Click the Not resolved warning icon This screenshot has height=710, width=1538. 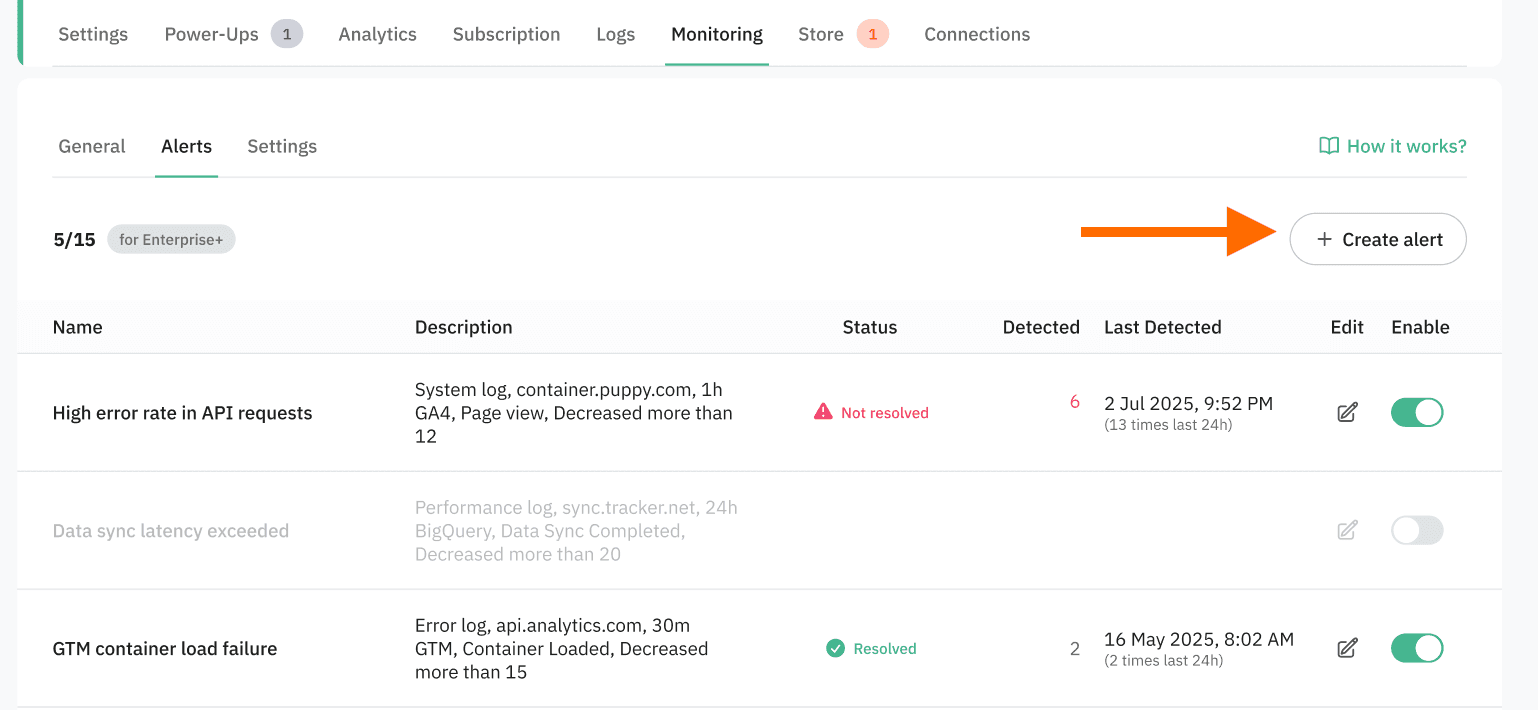pyautogui.click(x=823, y=412)
